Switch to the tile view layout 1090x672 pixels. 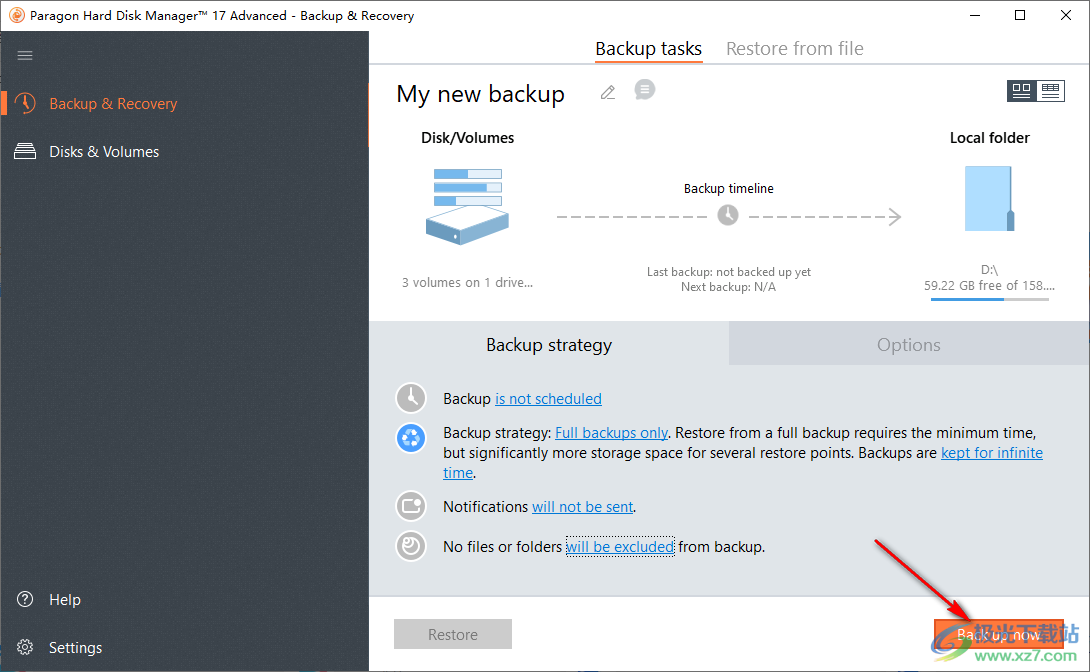(1021, 91)
